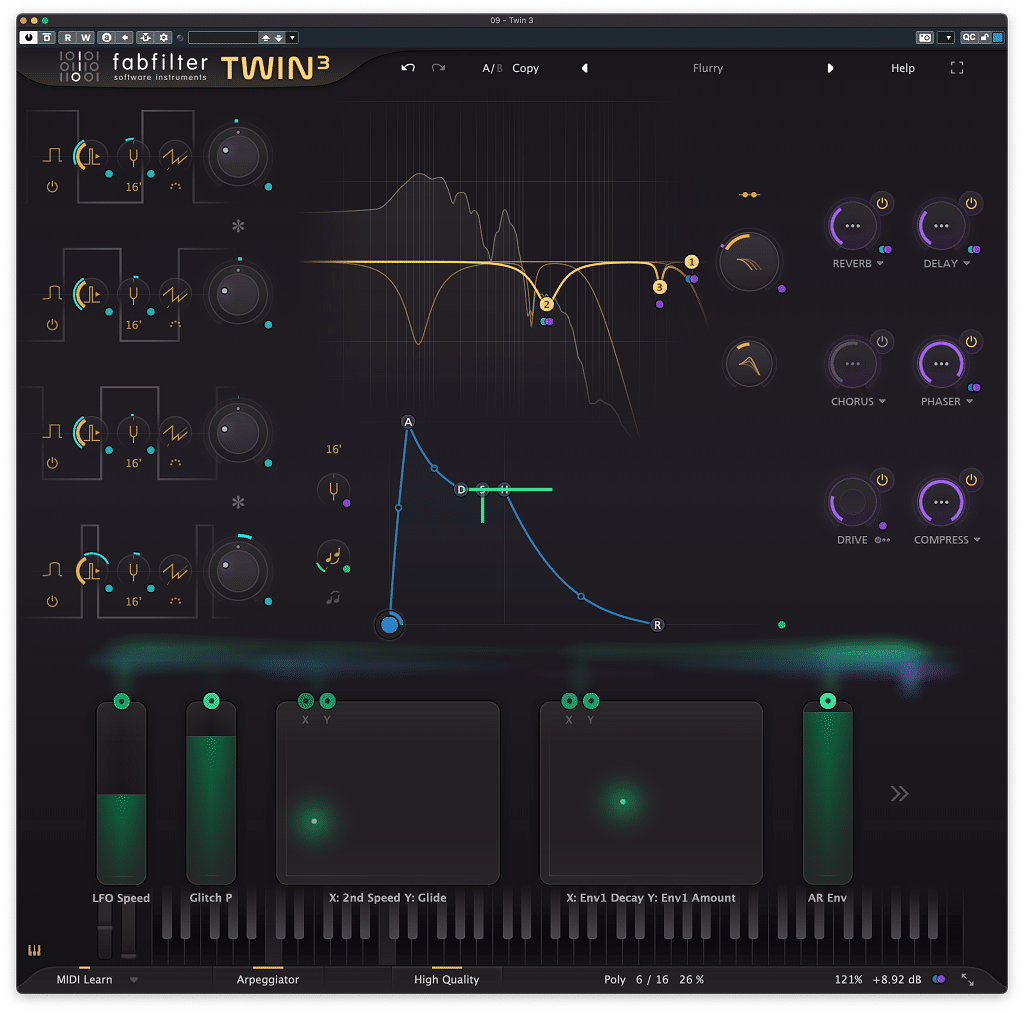
Task: Click the host settings gear icon
Action: (x=164, y=38)
